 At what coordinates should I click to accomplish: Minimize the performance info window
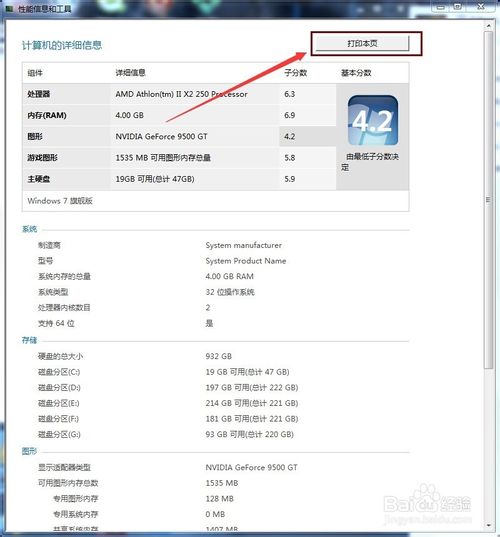[x=441, y=7]
